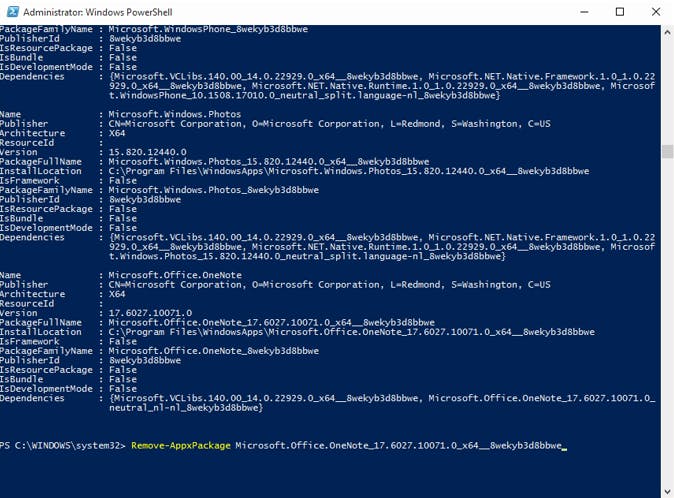Click the Photos Publisher CN=Microsoft Corporation line
674x498 pixels.
tap(329, 124)
